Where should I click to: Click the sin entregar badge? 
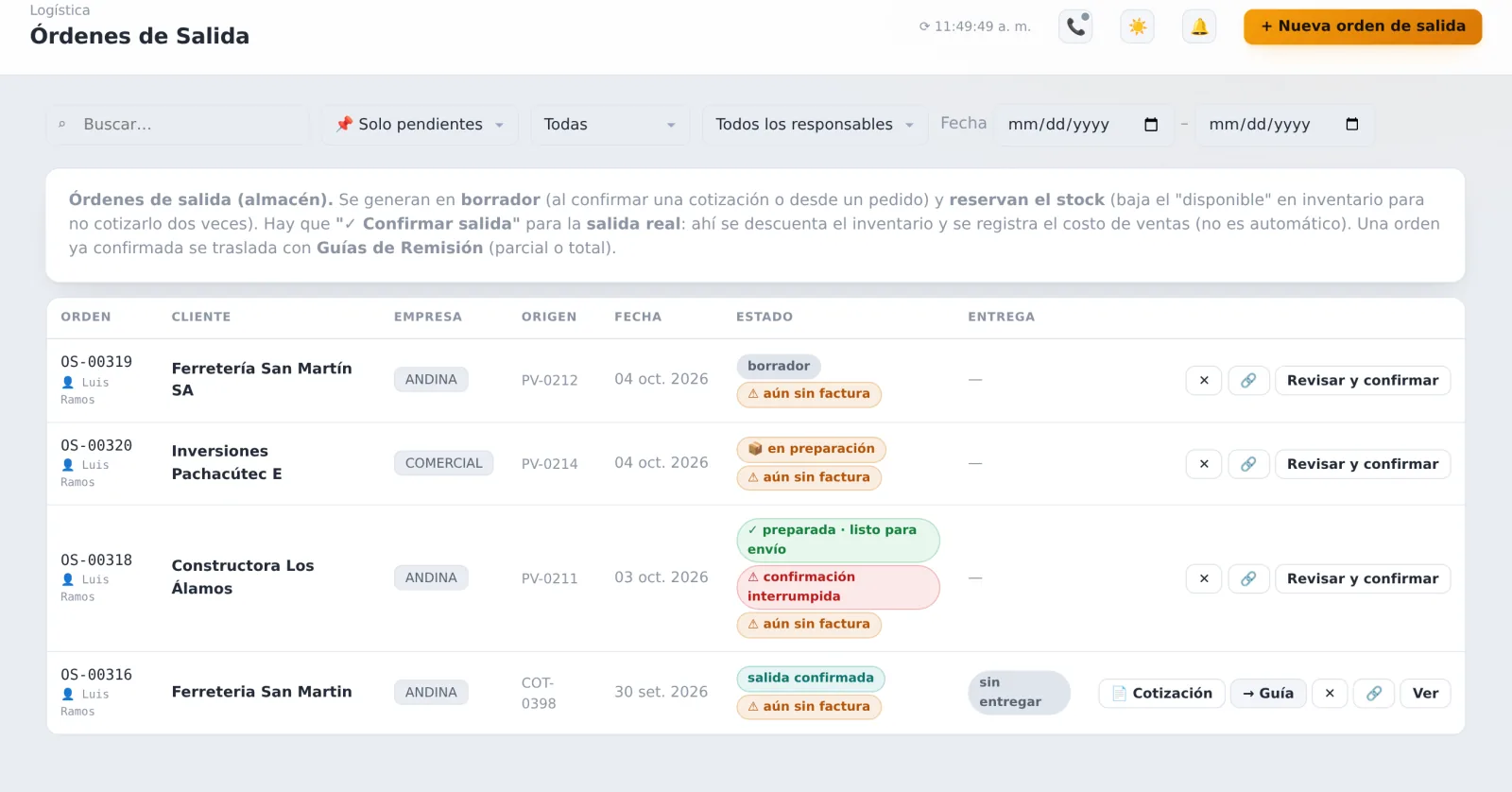point(1019,692)
